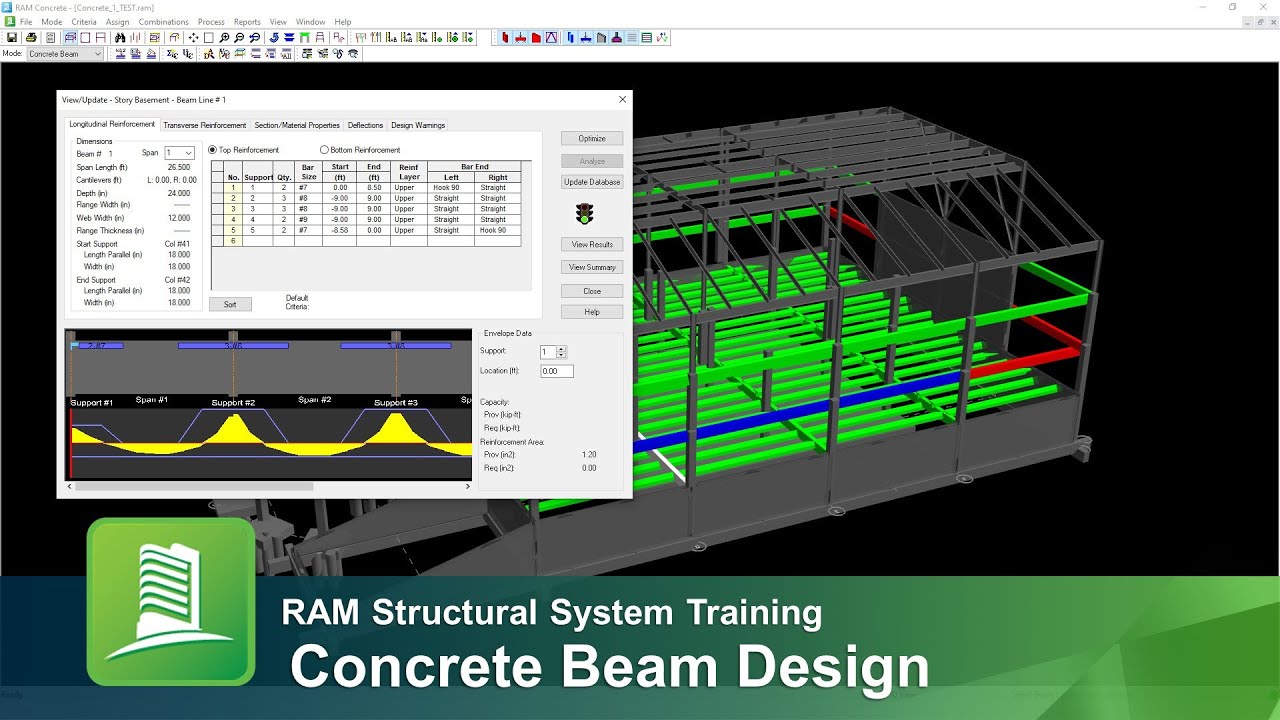Click the purple foundation display icon
The width and height of the screenshot is (1280, 720).
(x=616, y=38)
